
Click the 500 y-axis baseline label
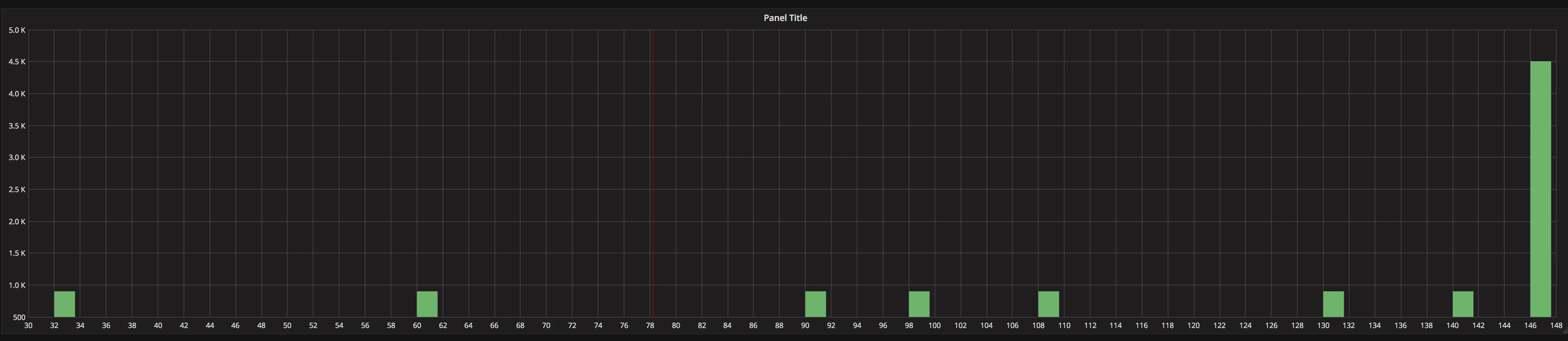(x=18, y=317)
